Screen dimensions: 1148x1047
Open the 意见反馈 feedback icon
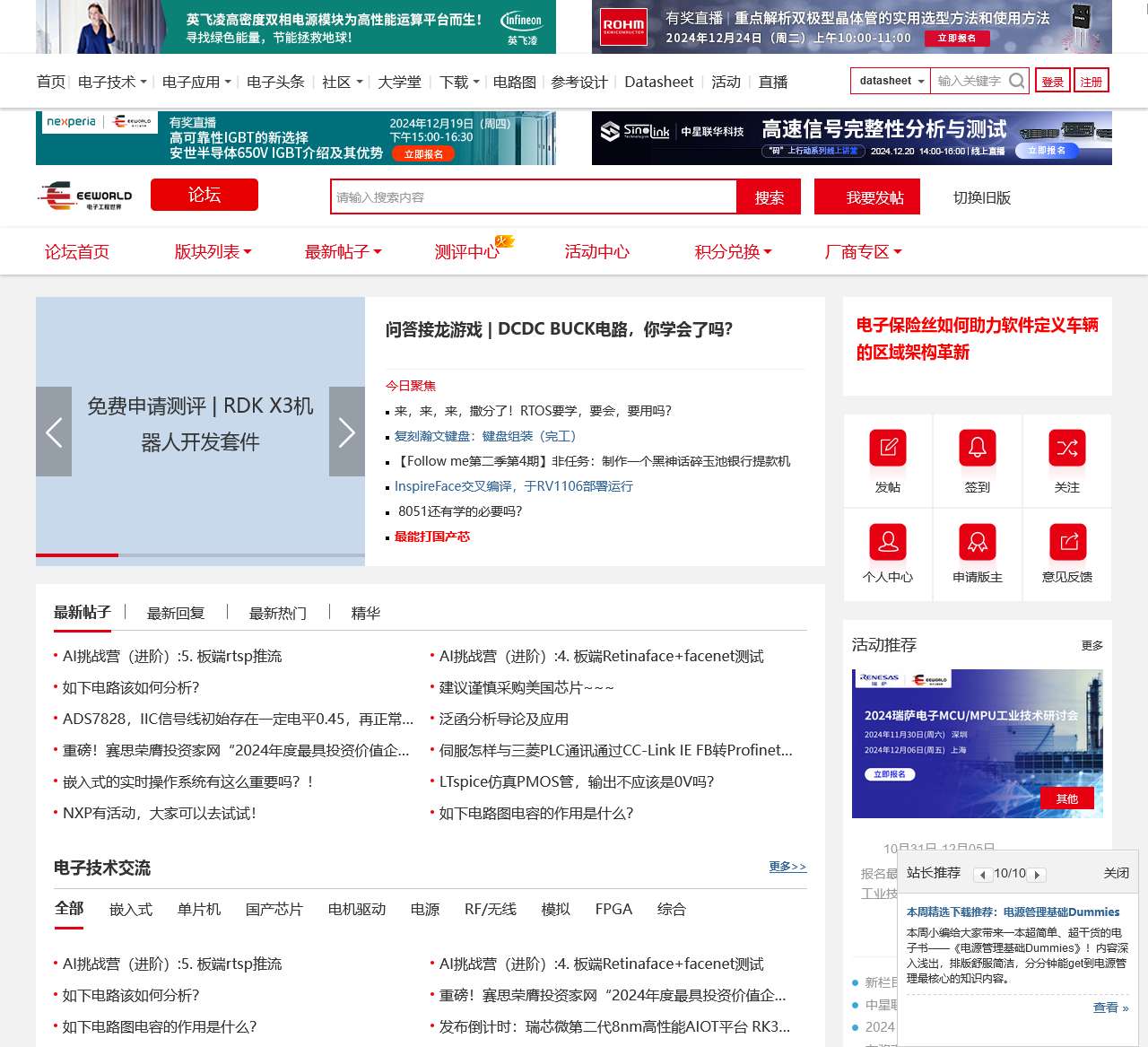[x=1067, y=542]
